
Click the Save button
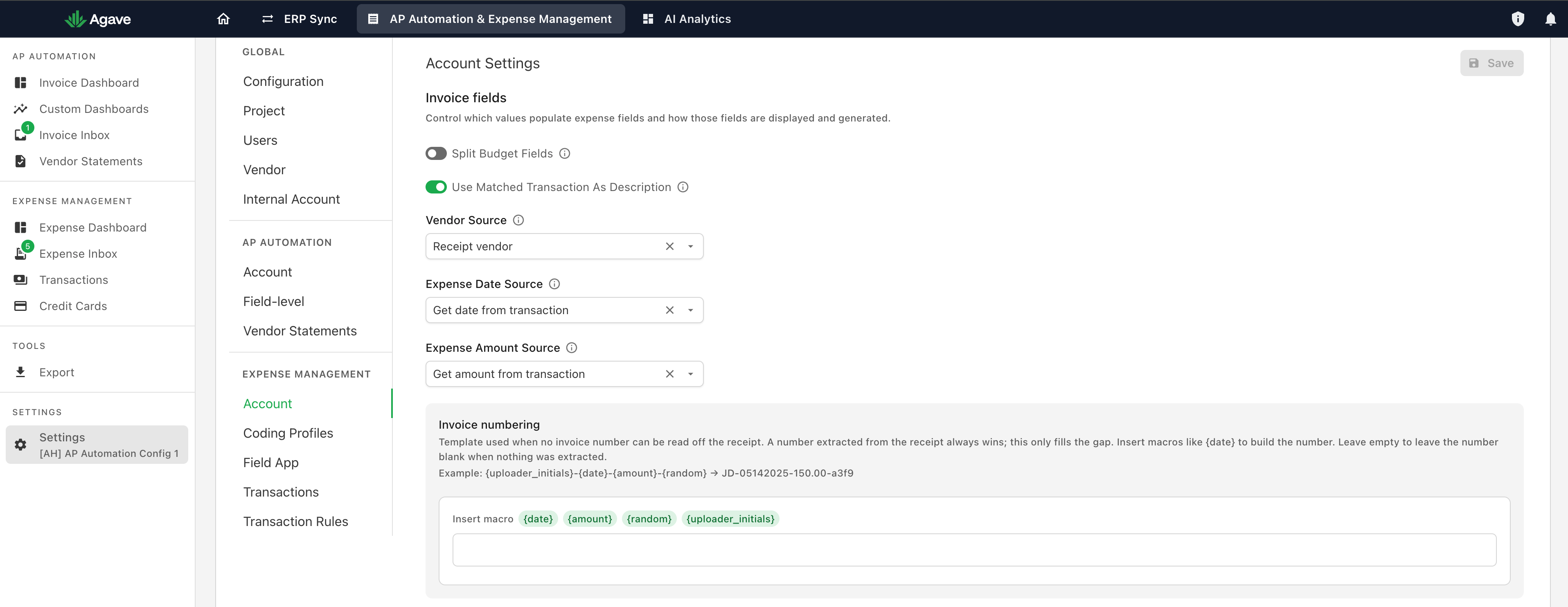coord(1491,63)
